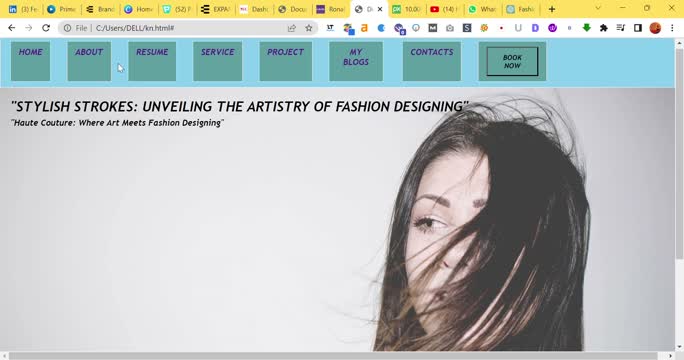Click the "Haute Couture" subtitle text
This screenshot has height=360, width=684.
point(117,123)
